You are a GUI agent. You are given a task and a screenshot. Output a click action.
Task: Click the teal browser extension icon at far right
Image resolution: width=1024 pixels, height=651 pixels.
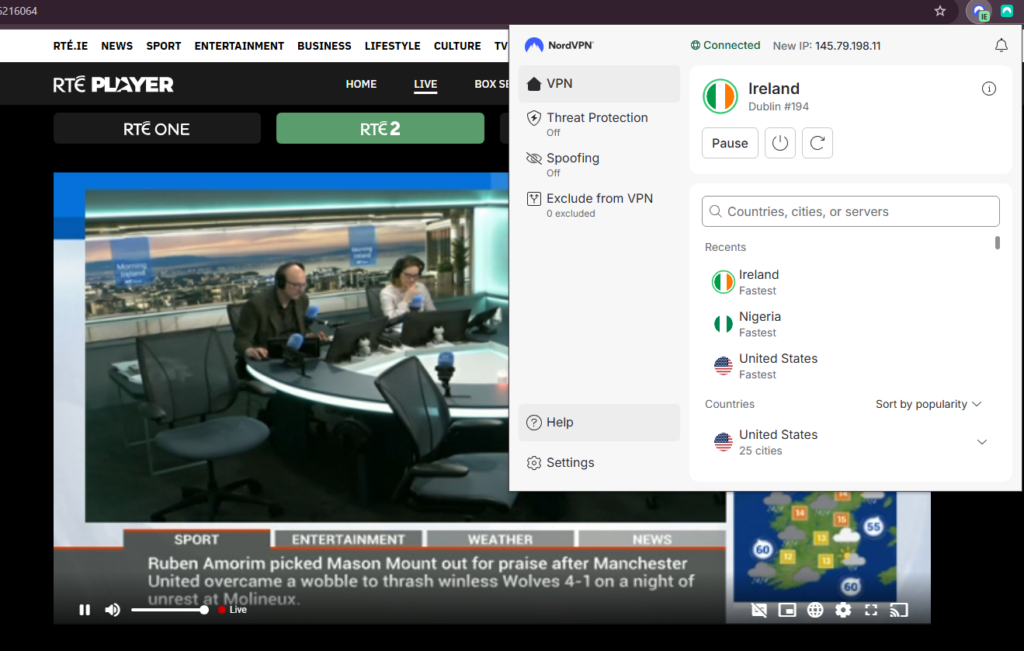[x=1007, y=11]
